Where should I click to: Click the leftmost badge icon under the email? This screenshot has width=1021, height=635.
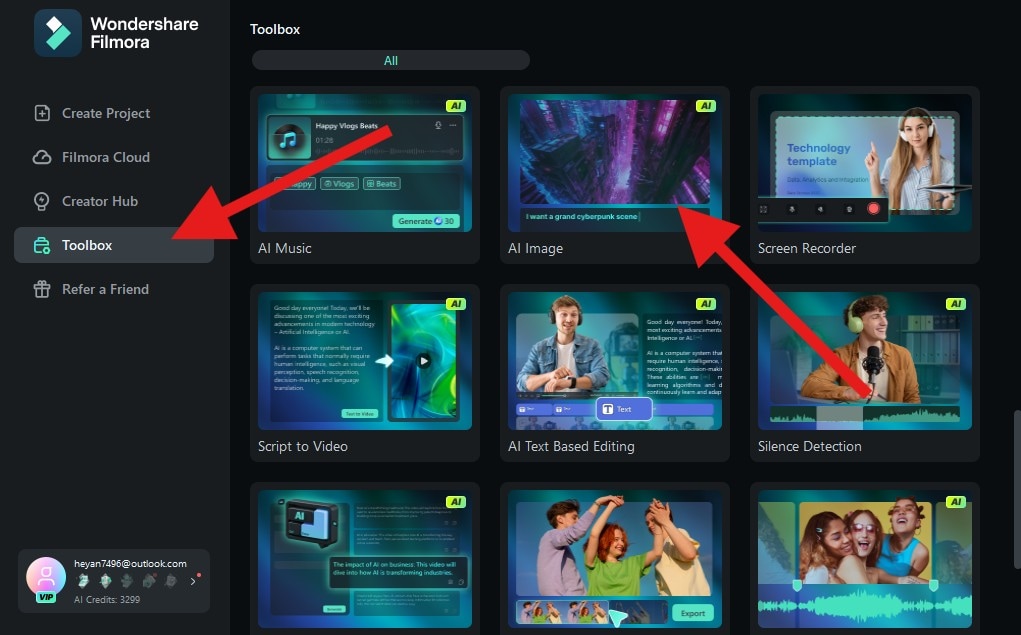point(83,580)
